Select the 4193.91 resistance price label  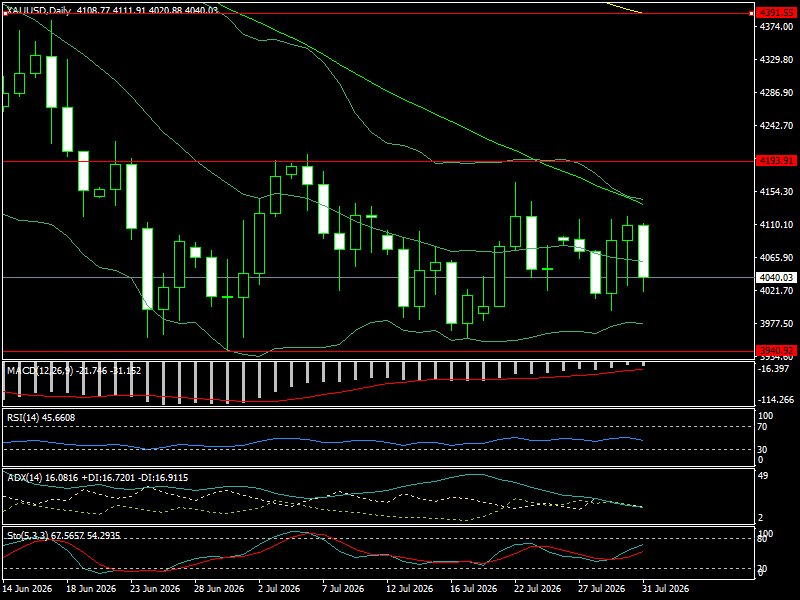point(777,161)
